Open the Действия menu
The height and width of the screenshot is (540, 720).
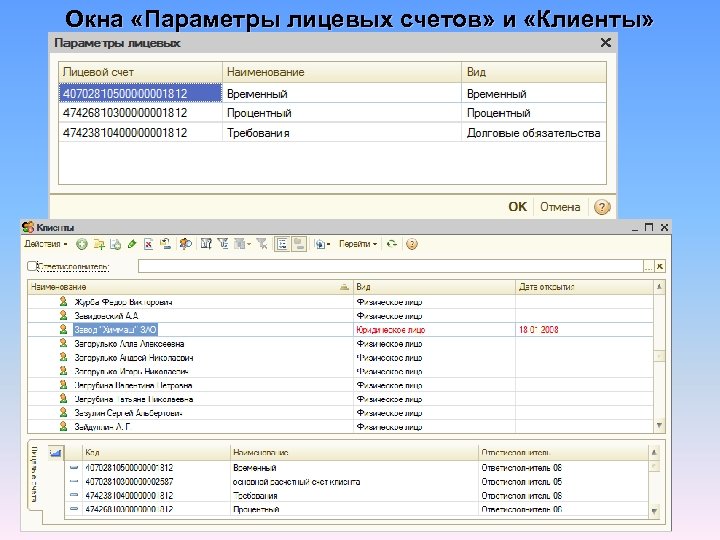coord(45,244)
